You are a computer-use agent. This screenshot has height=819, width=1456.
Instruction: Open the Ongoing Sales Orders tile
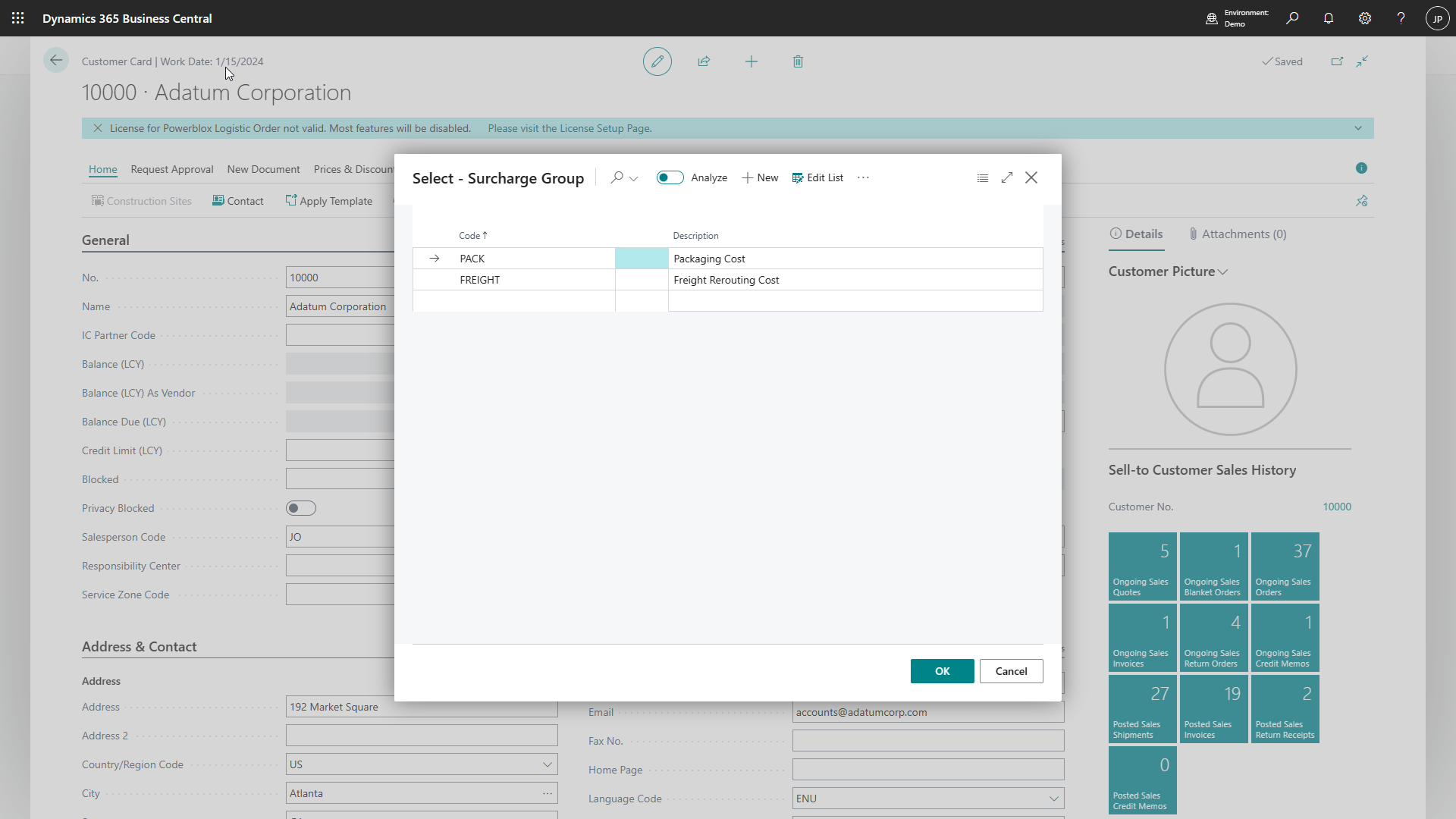click(x=1285, y=566)
